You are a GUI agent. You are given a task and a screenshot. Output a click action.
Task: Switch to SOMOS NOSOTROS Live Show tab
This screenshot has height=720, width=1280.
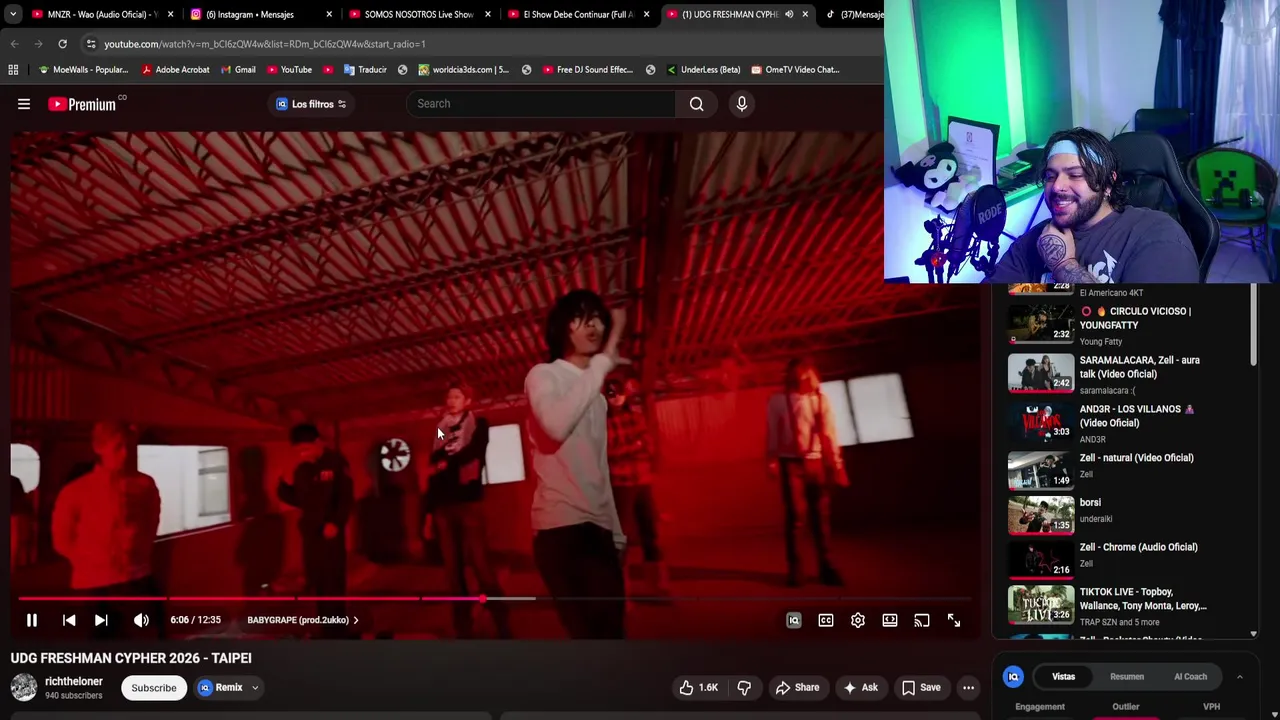click(x=418, y=14)
